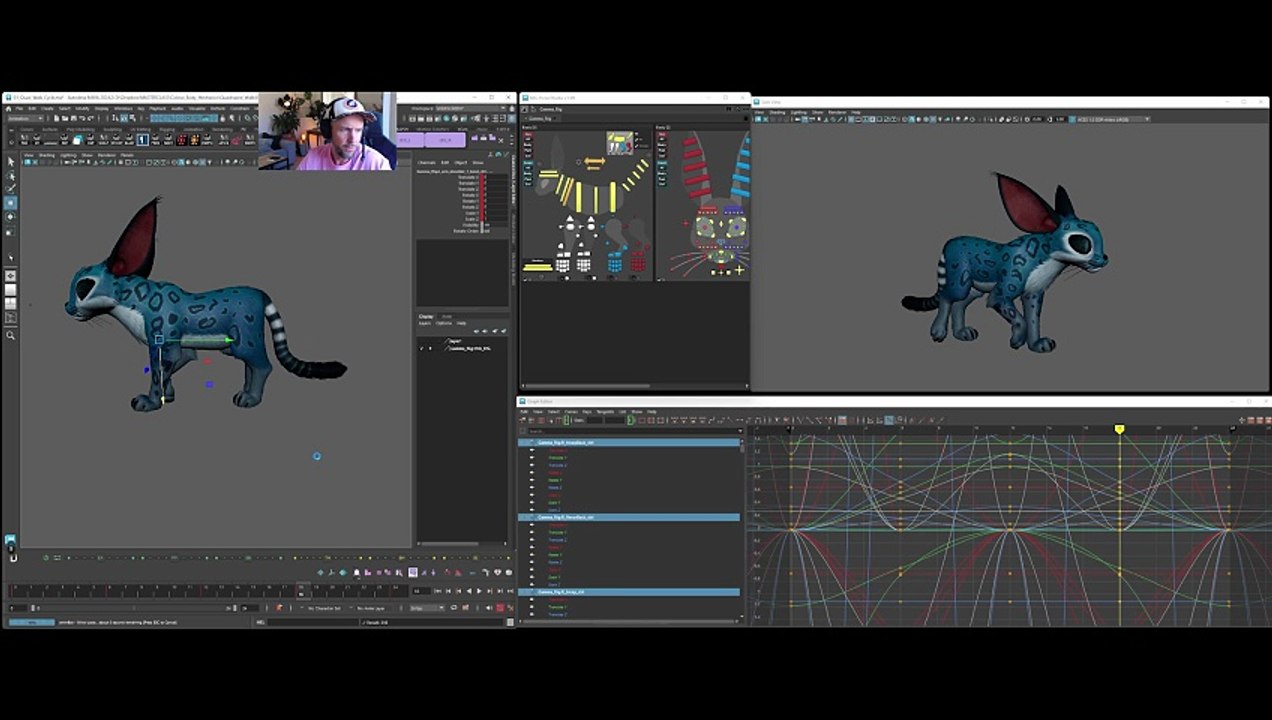This screenshot has height=720, width=1272.
Task: Open the Keys menu in Graph Editor
Action: pyautogui.click(x=587, y=411)
